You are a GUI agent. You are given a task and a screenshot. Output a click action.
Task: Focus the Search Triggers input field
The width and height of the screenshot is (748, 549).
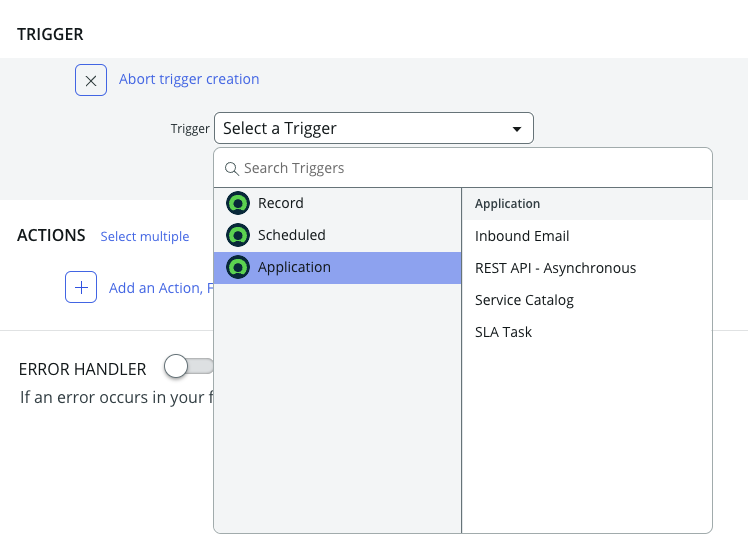[470, 168]
